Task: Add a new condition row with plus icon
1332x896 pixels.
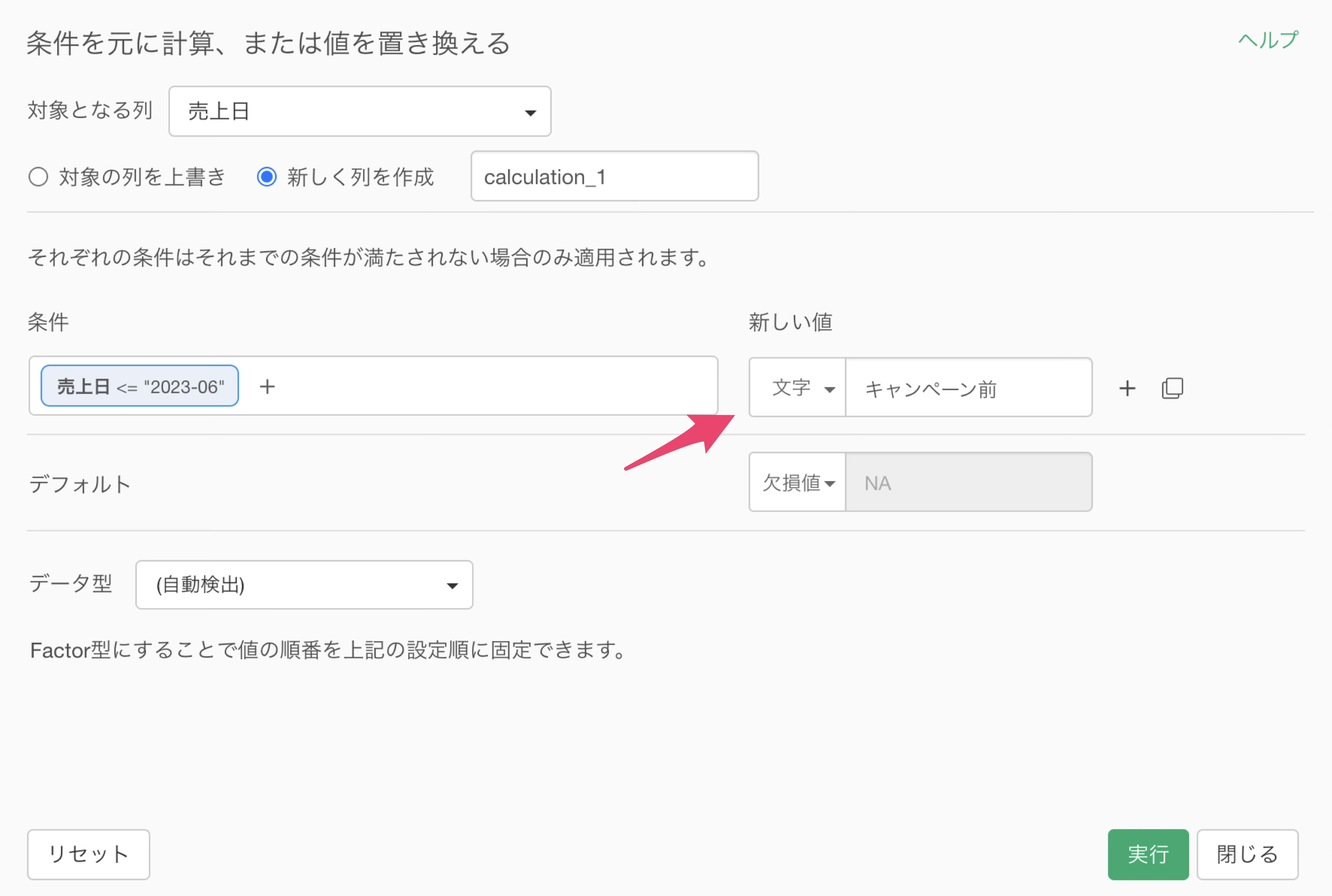Action: point(1127,389)
